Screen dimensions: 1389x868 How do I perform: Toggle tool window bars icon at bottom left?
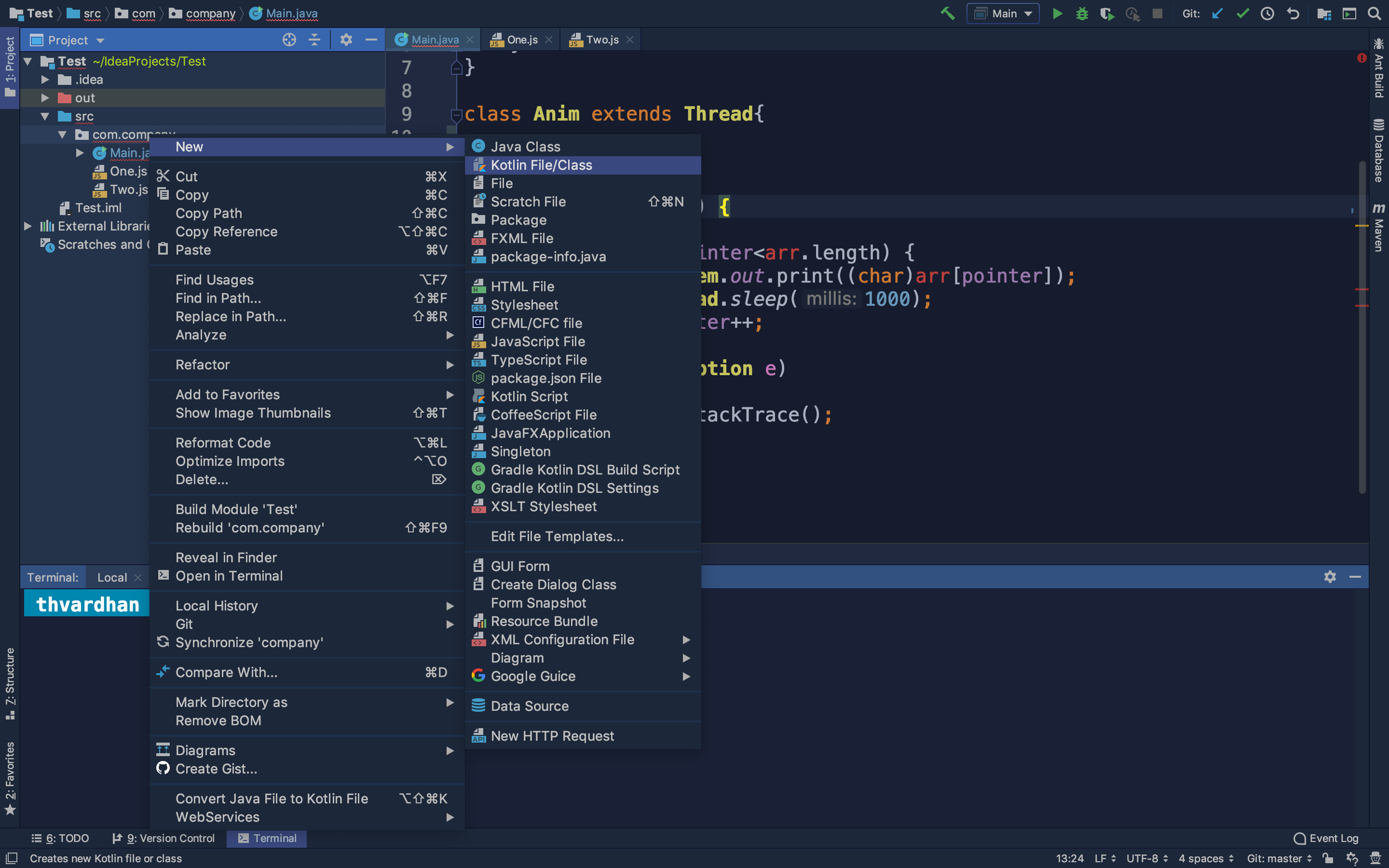coord(11,858)
